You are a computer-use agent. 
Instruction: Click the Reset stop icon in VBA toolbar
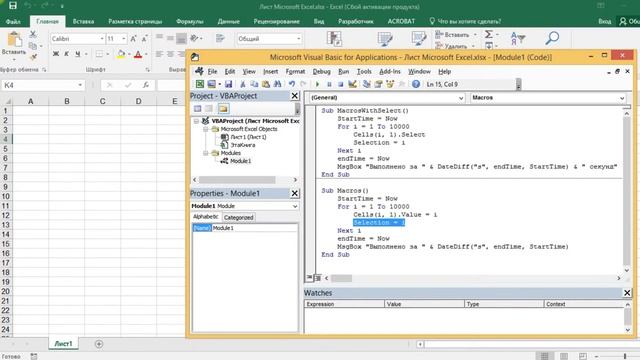pyautogui.click(x=340, y=84)
